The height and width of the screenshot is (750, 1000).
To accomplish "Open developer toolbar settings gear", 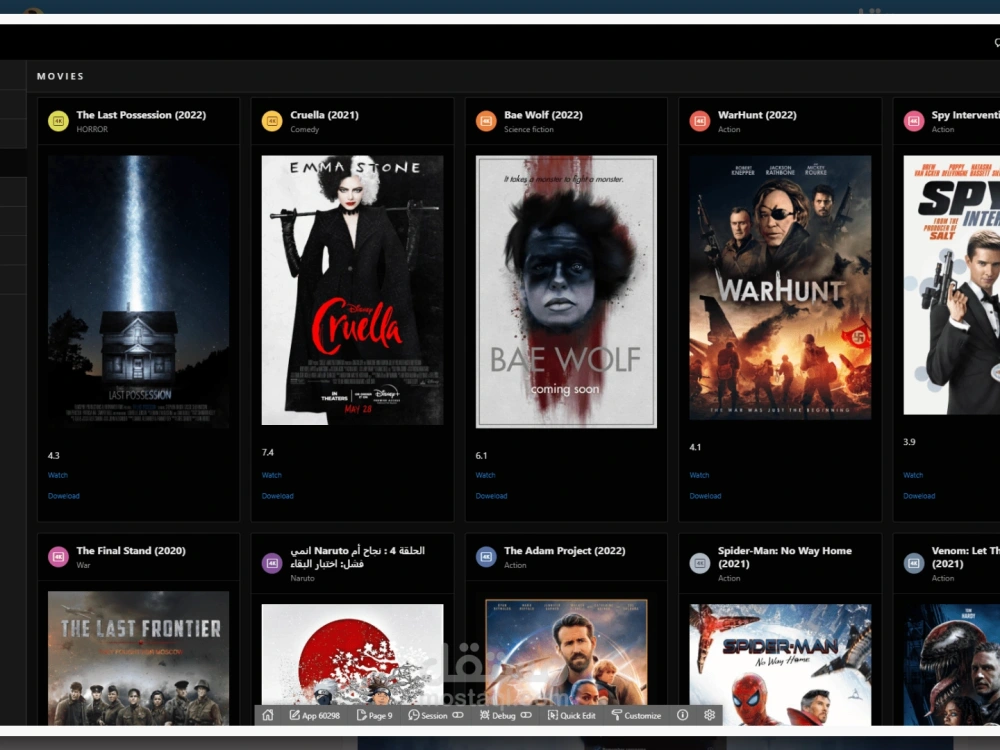I will [x=709, y=715].
